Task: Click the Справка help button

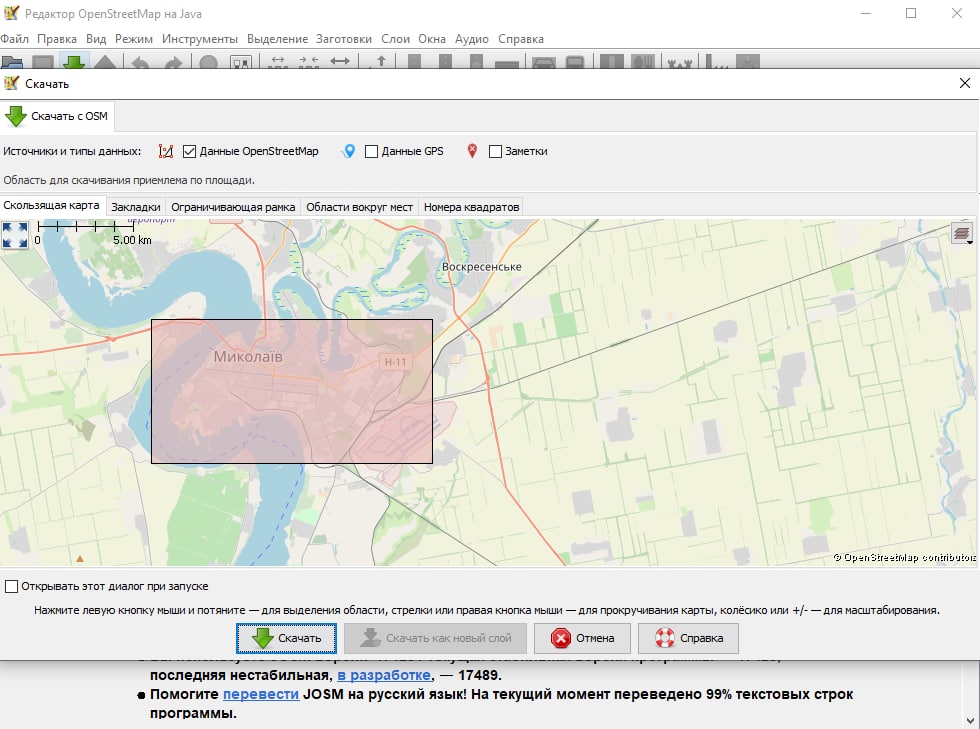Action: (x=689, y=638)
